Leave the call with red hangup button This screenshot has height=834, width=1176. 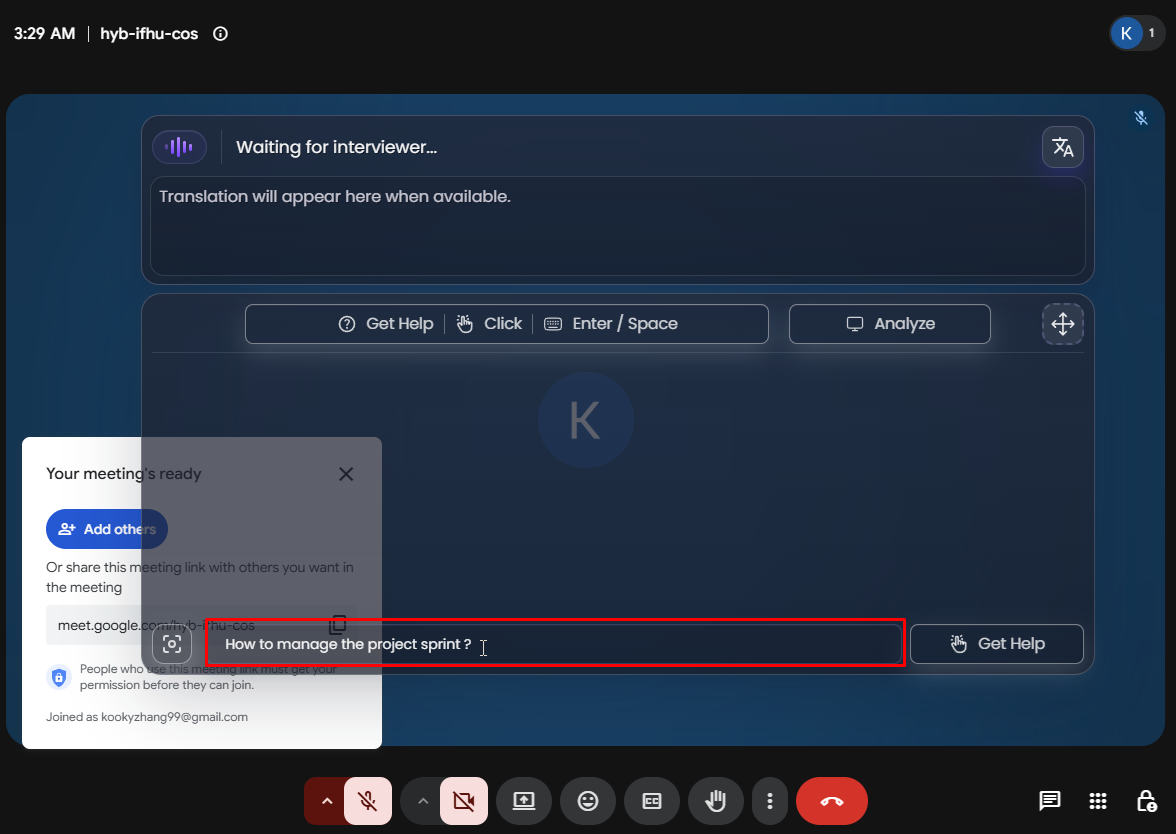pos(832,801)
